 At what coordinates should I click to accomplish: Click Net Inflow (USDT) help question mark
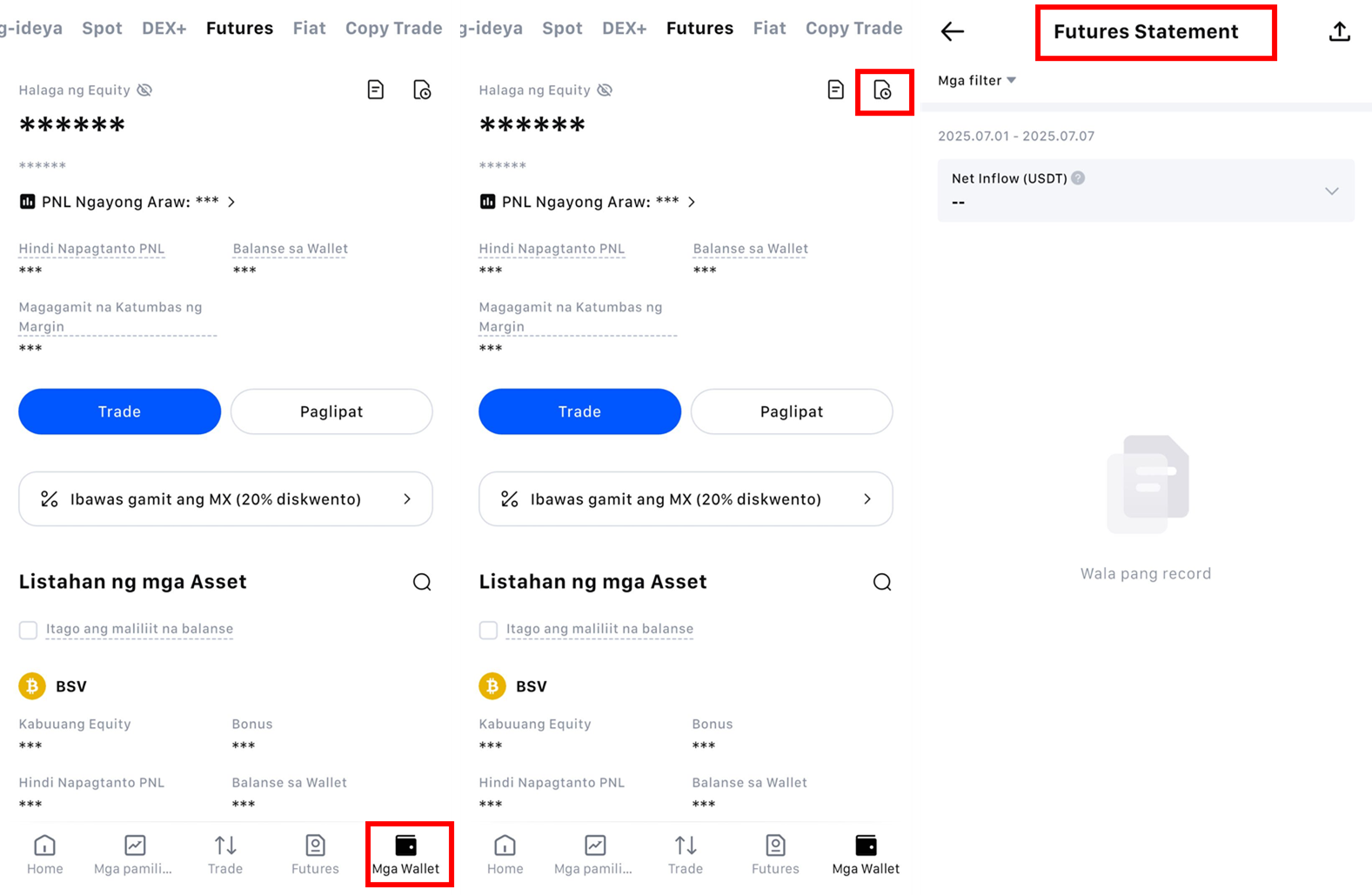pyautogui.click(x=1078, y=178)
